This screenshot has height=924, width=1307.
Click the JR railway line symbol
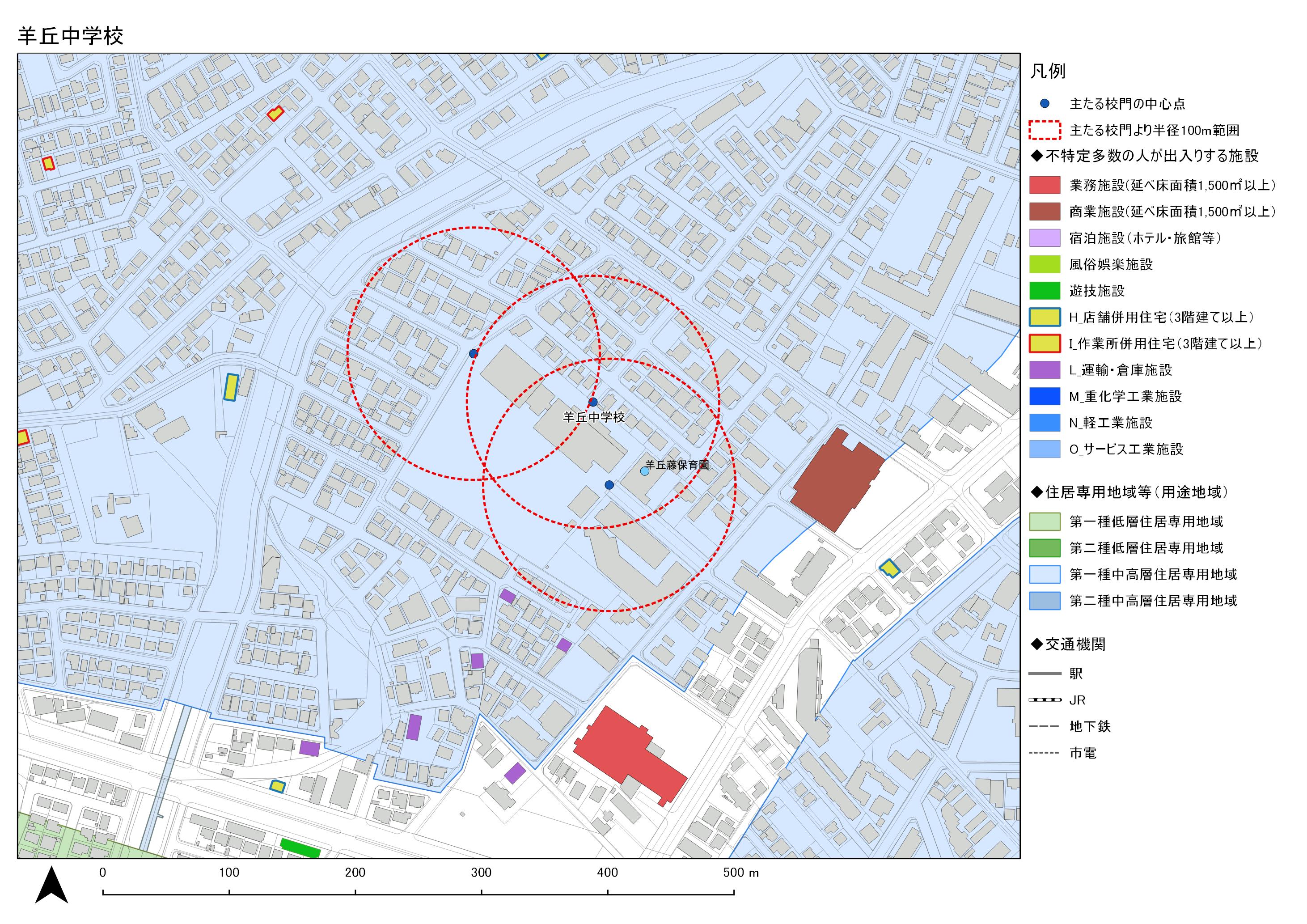(x=1045, y=699)
